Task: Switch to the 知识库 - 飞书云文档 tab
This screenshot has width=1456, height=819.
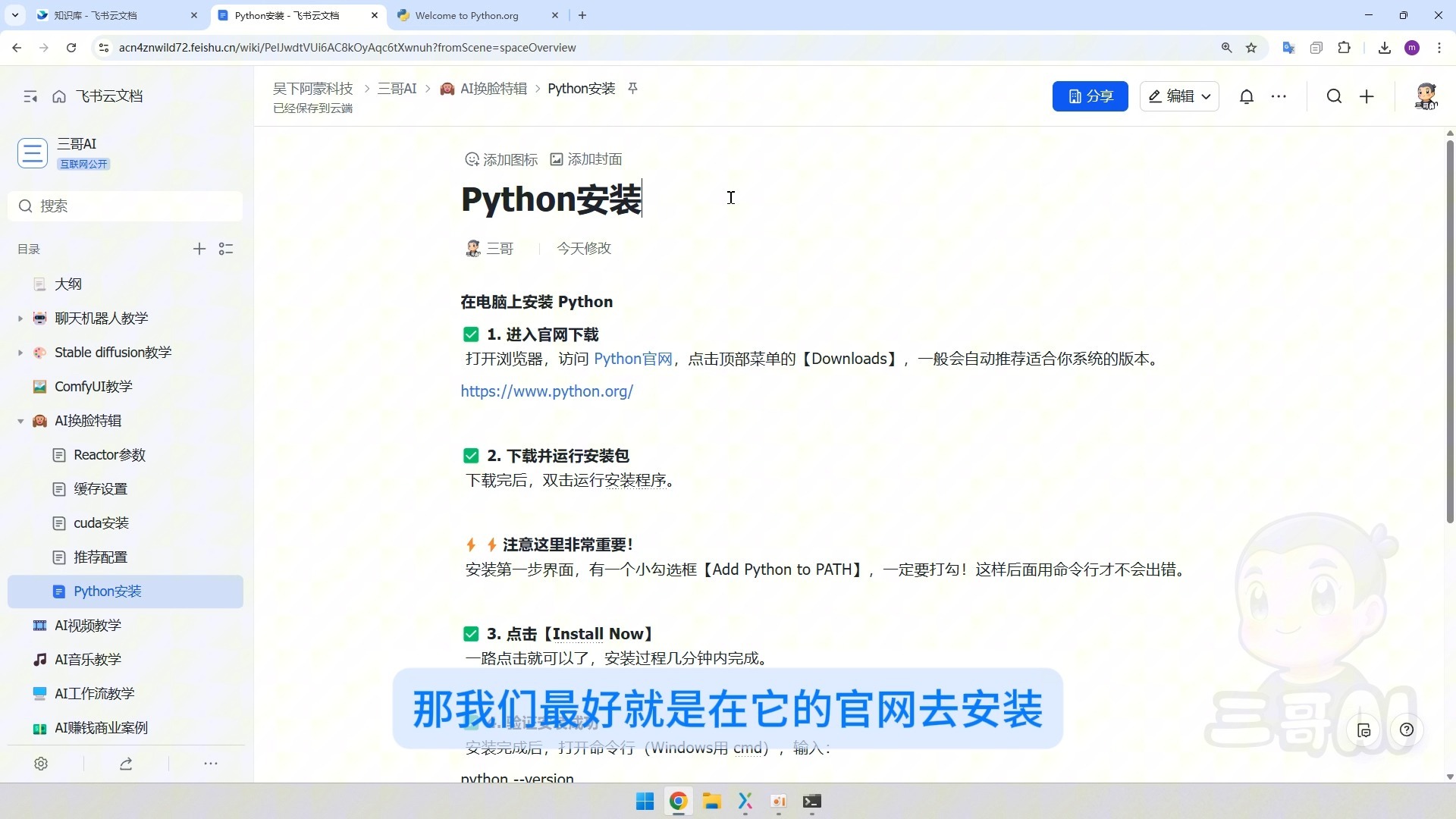Action: [x=117, y=15]
